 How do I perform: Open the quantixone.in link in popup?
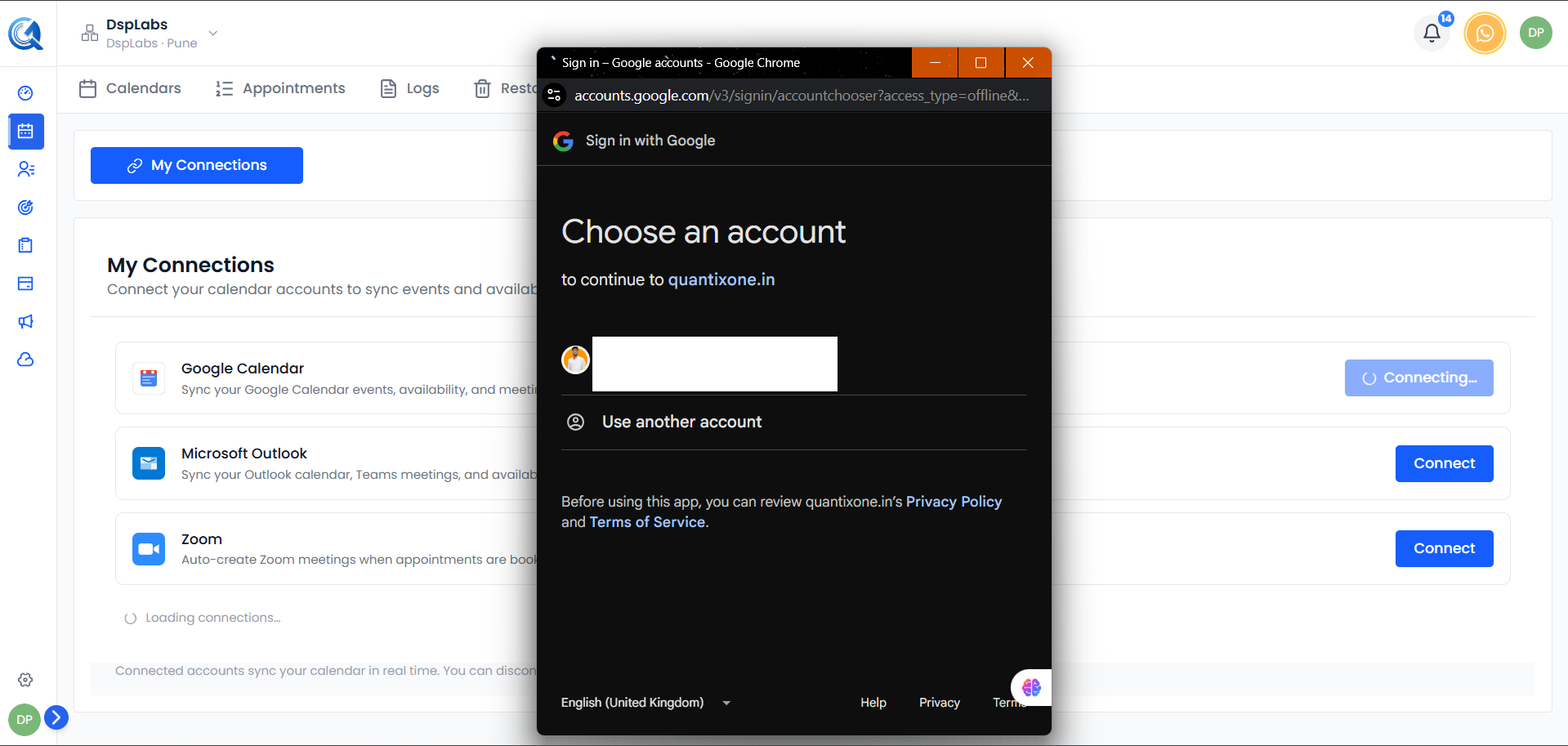pos(721,279)
